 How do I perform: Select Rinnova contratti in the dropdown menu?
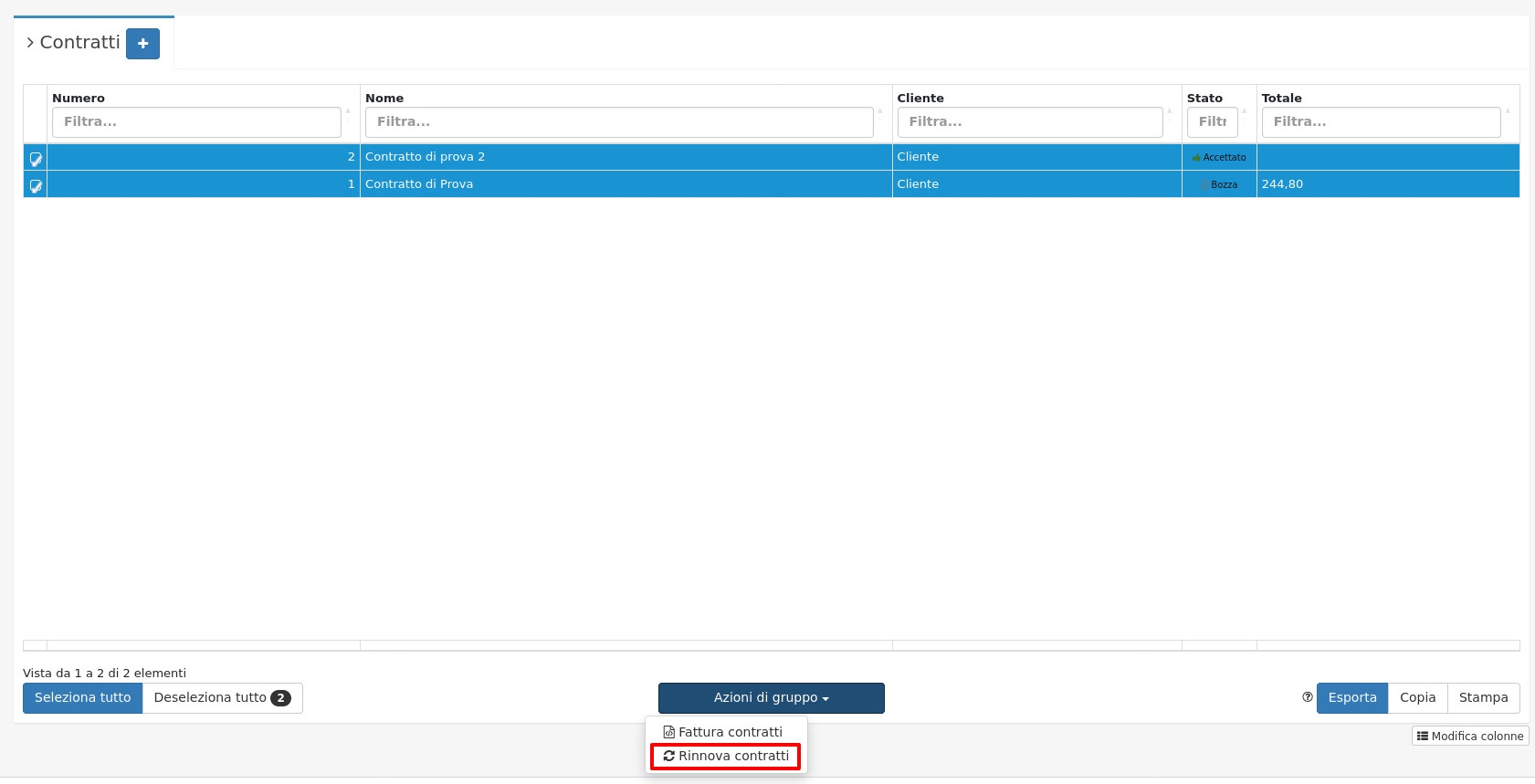point(725,757)
